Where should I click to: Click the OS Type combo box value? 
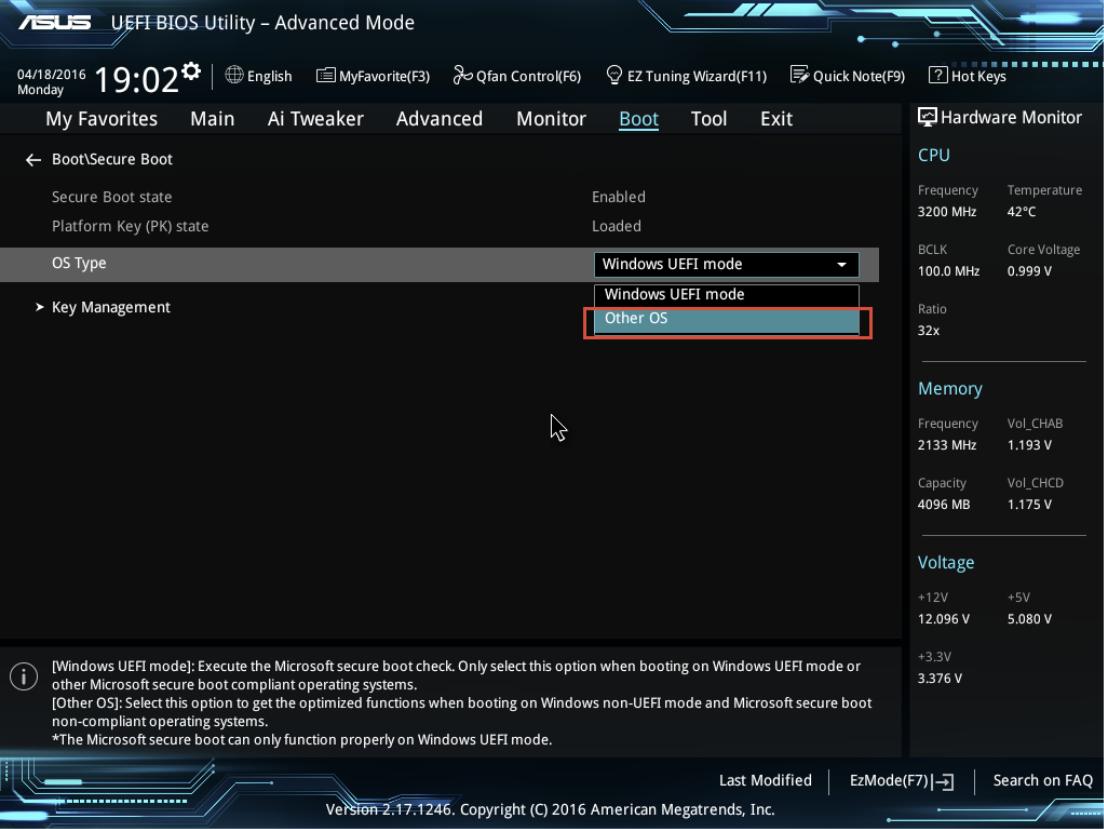726,264
